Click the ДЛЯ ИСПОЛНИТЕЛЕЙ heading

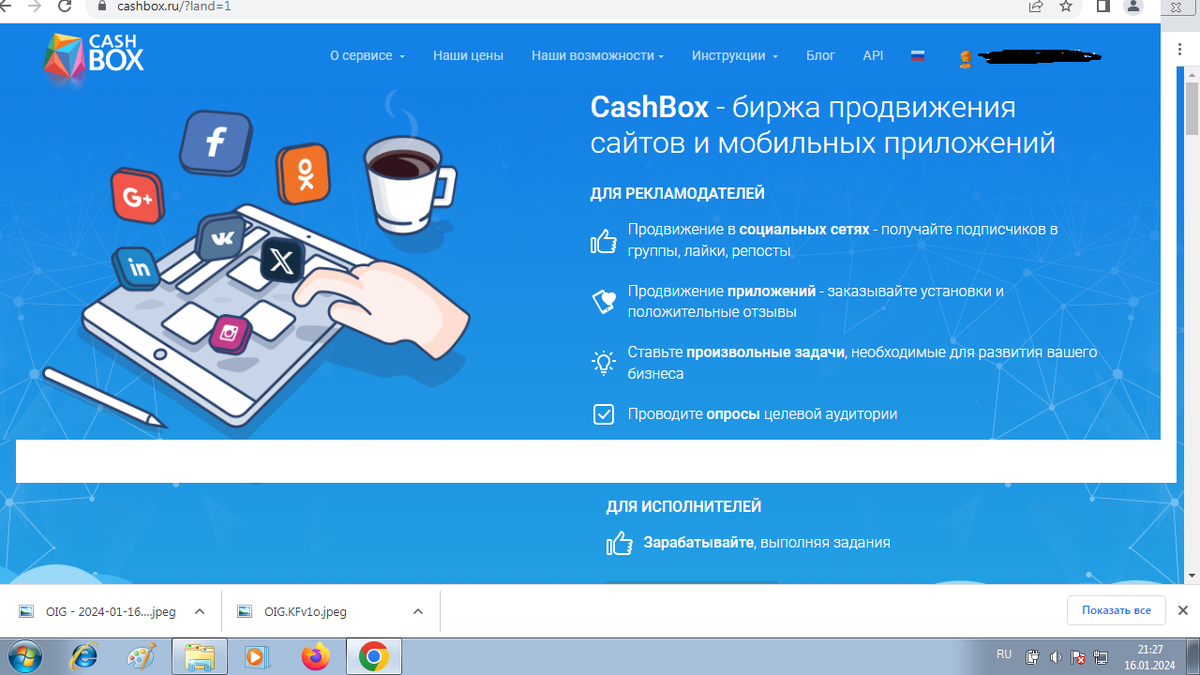coord(684,507)
